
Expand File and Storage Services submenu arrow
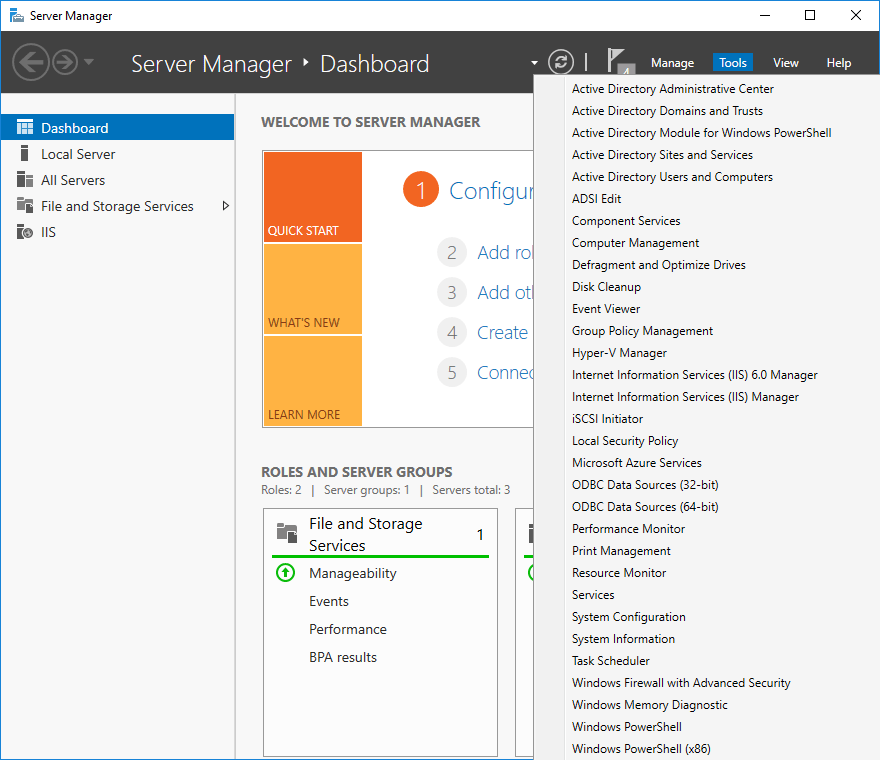(226, 206)
